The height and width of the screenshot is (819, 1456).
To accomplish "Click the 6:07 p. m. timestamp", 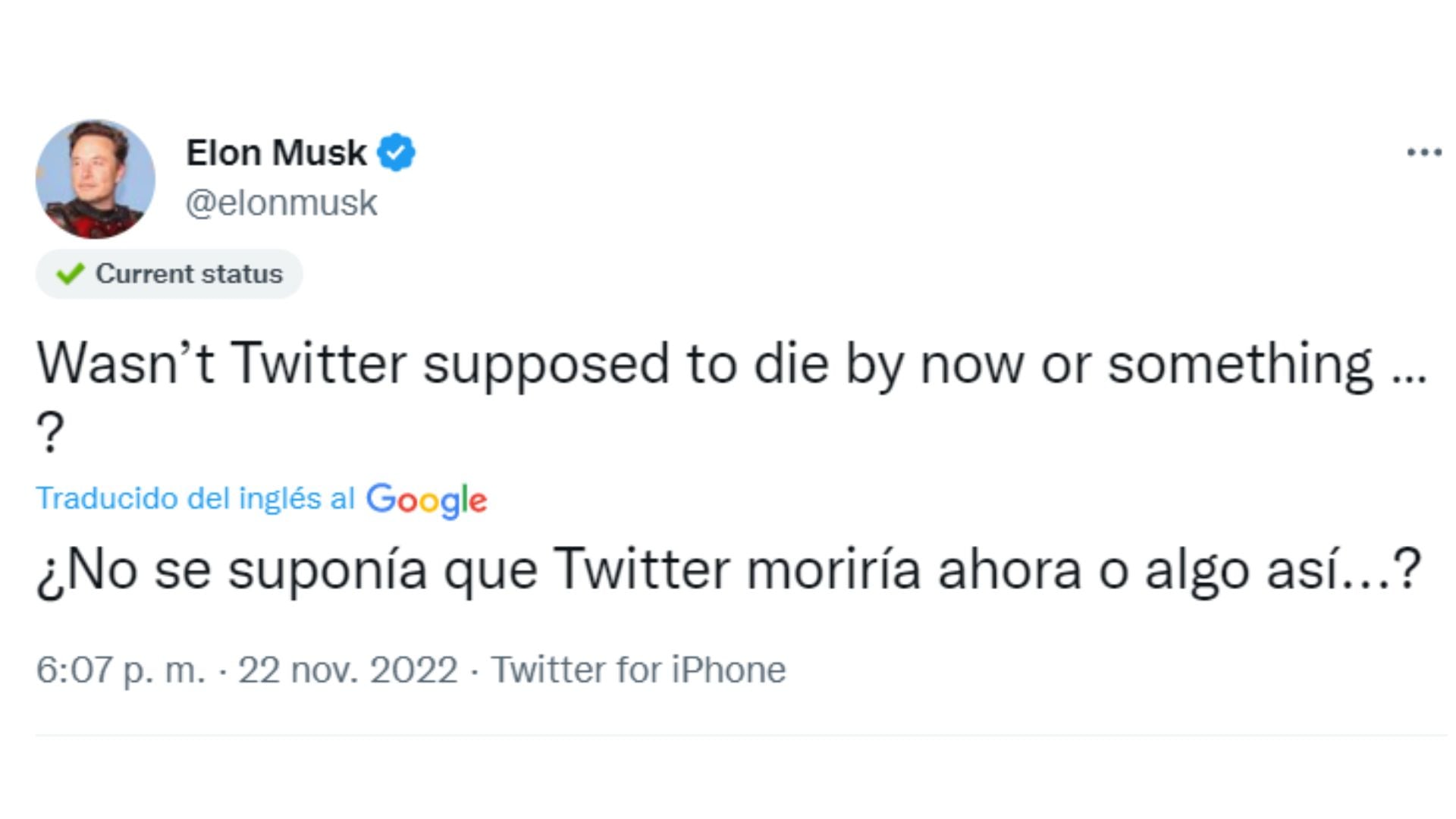I will tap(121, 670).
